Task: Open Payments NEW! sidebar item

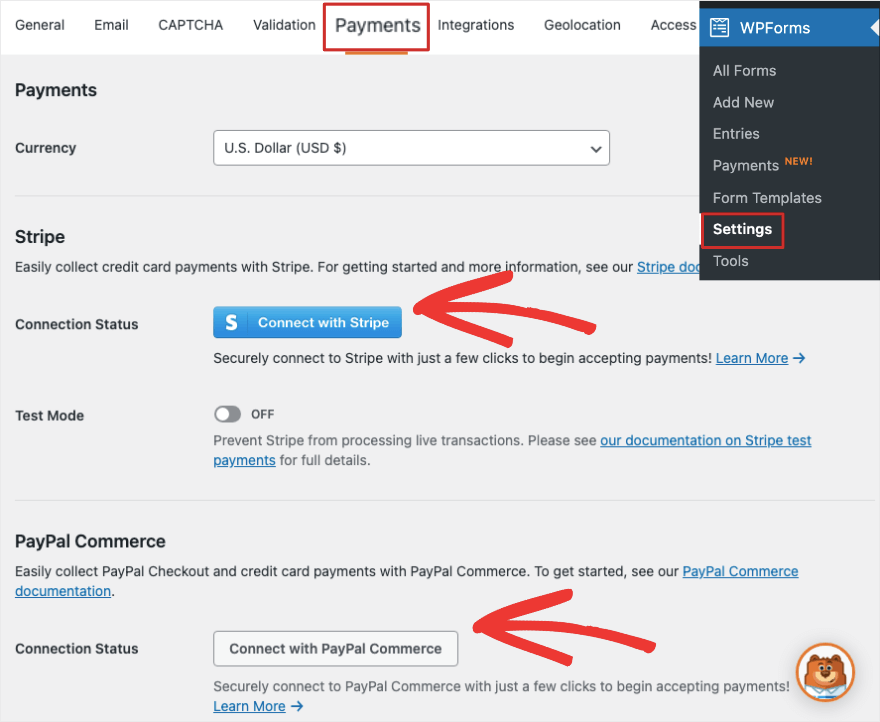Action: (x=762, y=165)
